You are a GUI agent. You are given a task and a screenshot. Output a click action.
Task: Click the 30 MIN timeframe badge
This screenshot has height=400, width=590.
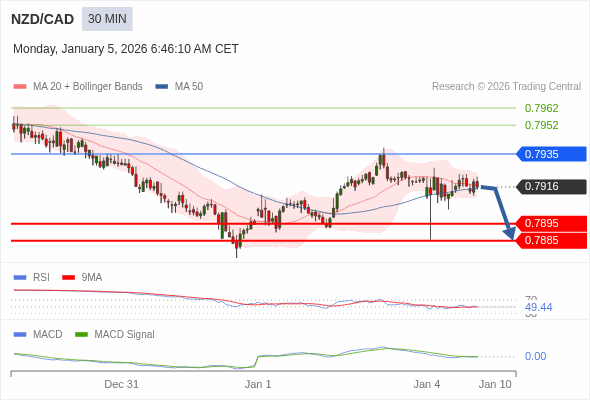107,19
